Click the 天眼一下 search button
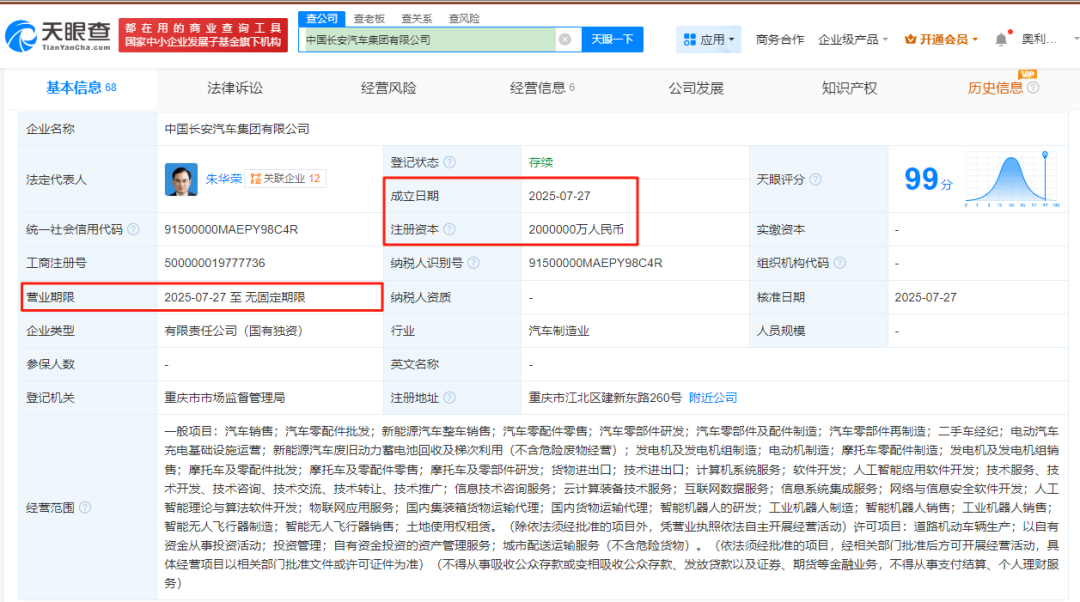The width and height of the screenshot is (1080, 602). click(x=612, y=40)
